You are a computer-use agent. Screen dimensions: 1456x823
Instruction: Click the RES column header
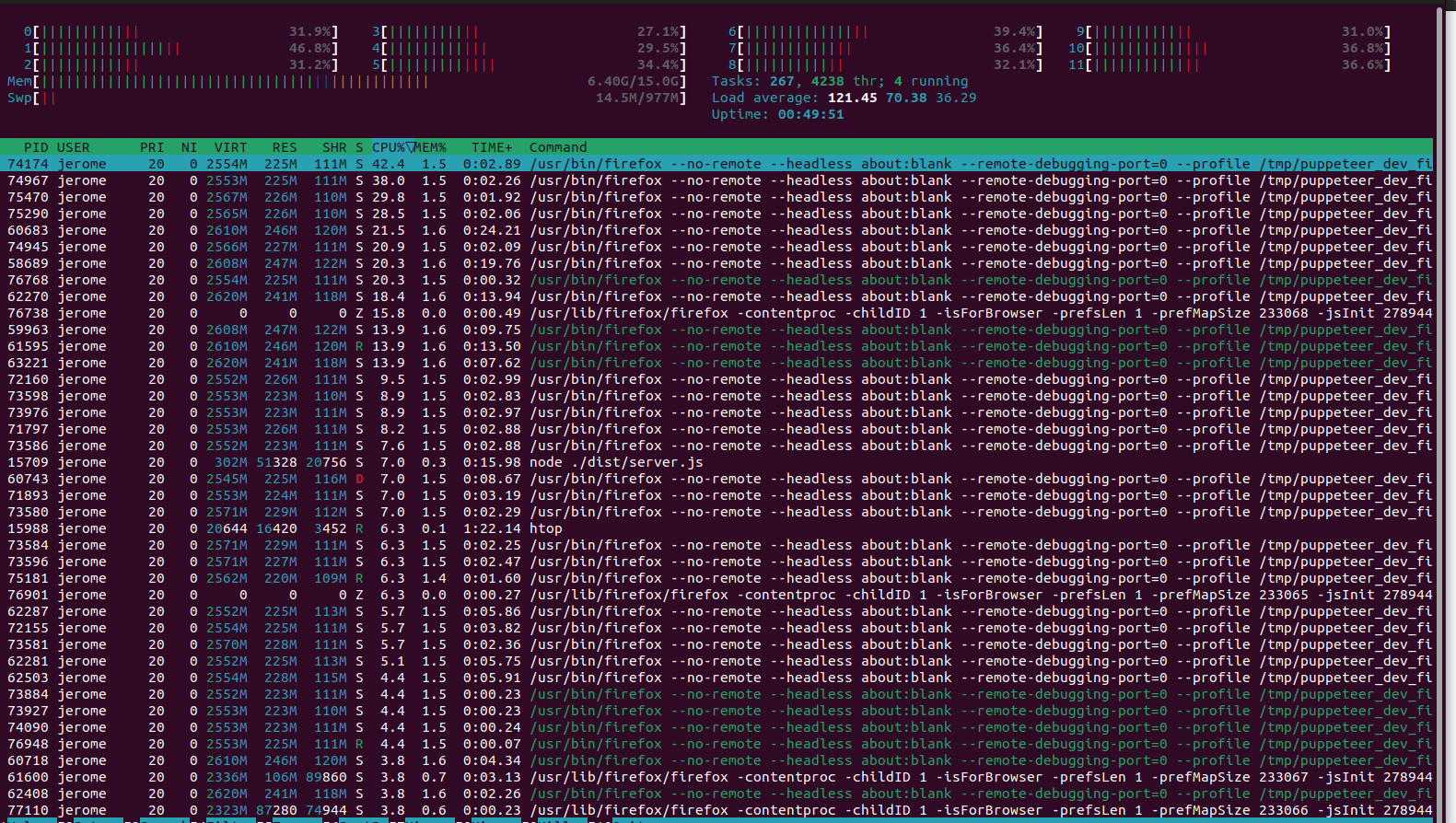285,147
